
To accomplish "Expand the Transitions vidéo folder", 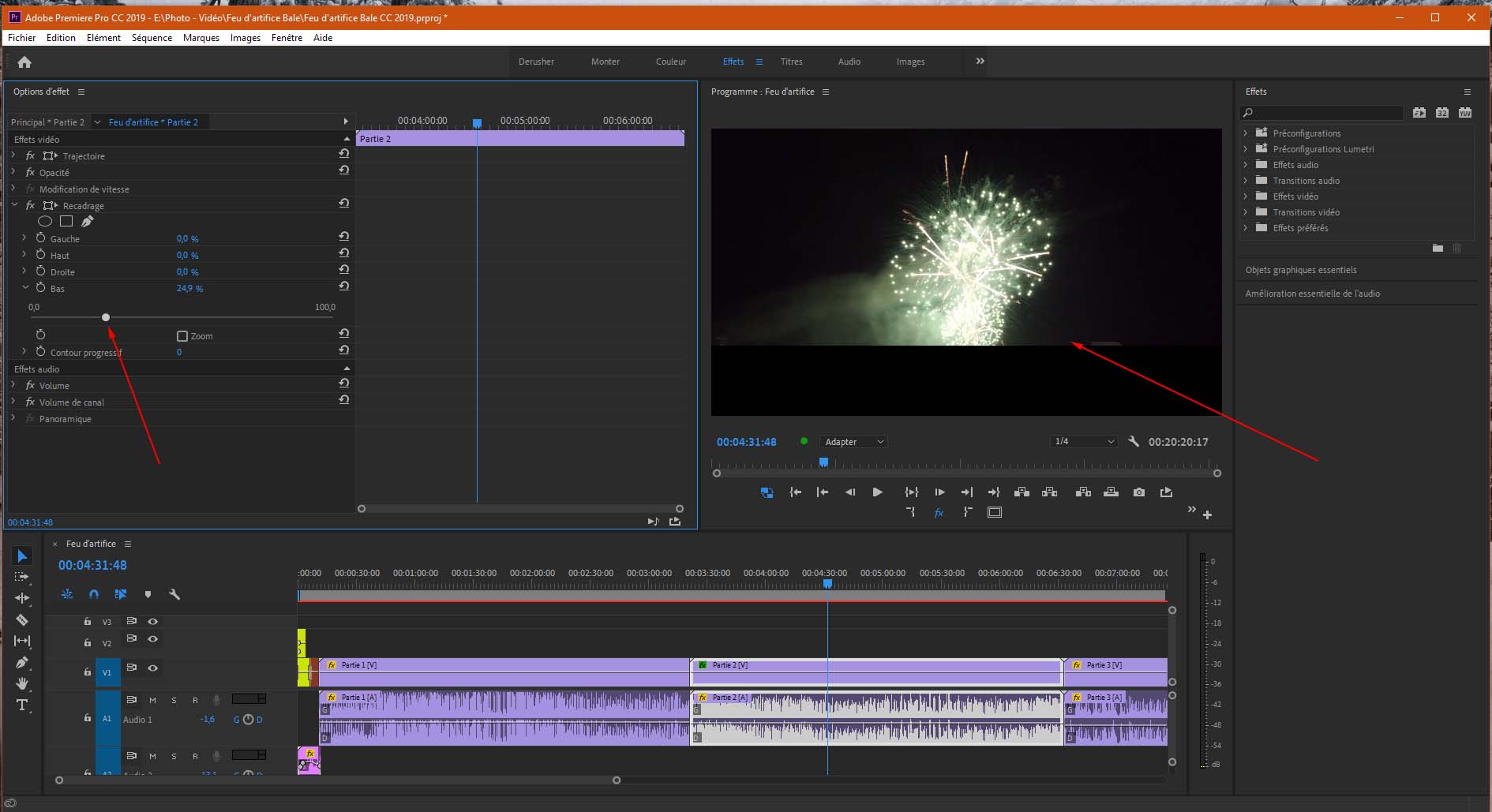I will (1246, 211).
